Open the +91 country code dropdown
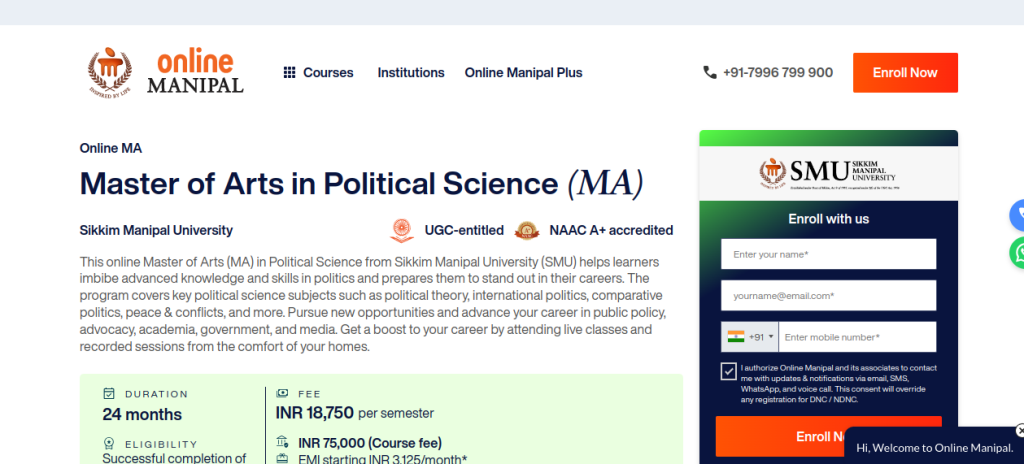Viewport: 1024px width, 464px height. (750, 337)
